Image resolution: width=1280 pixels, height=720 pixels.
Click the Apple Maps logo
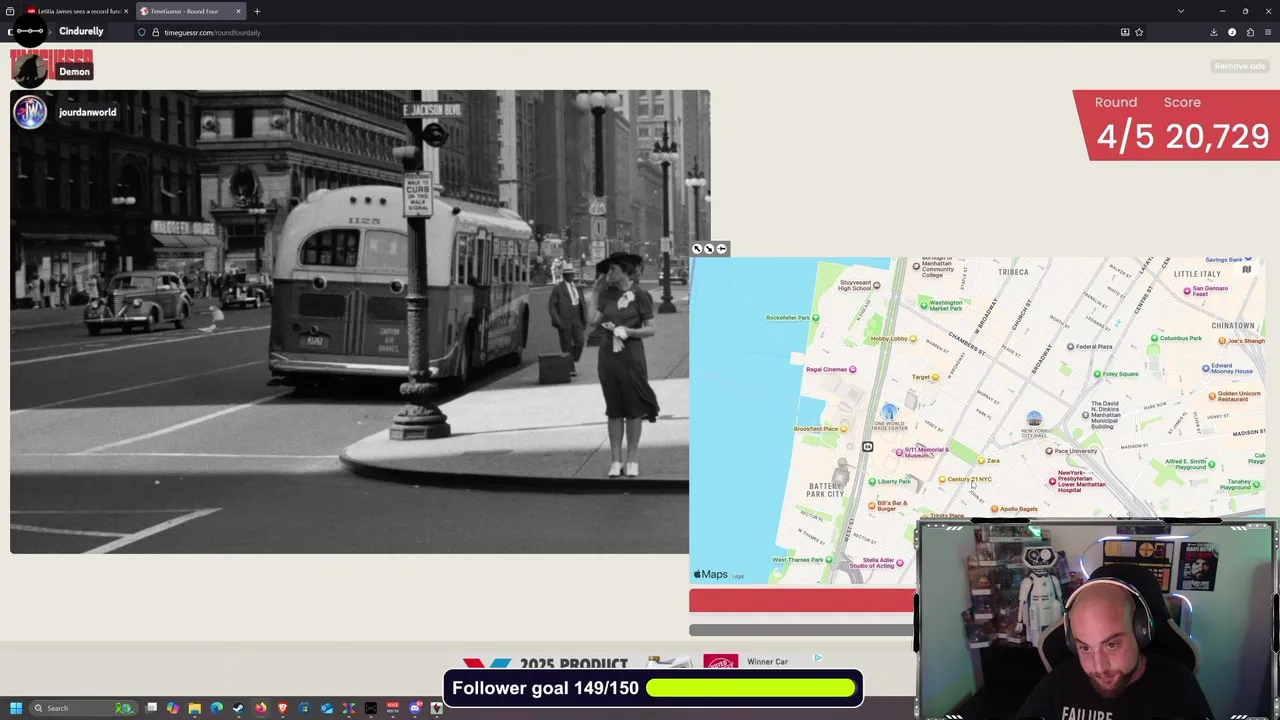click(711, 574)
